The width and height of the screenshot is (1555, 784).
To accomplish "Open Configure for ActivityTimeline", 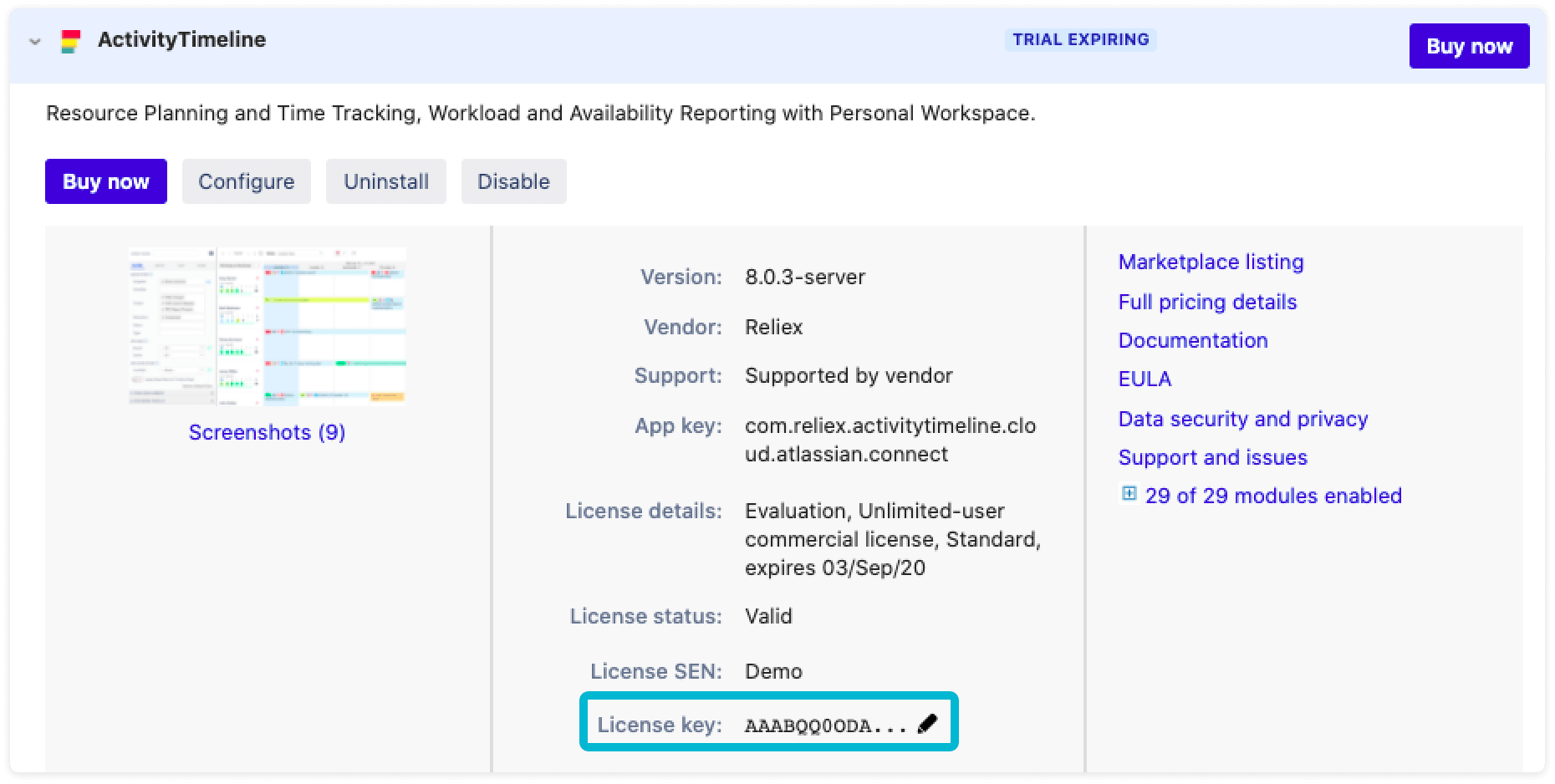I will [247, 181].
